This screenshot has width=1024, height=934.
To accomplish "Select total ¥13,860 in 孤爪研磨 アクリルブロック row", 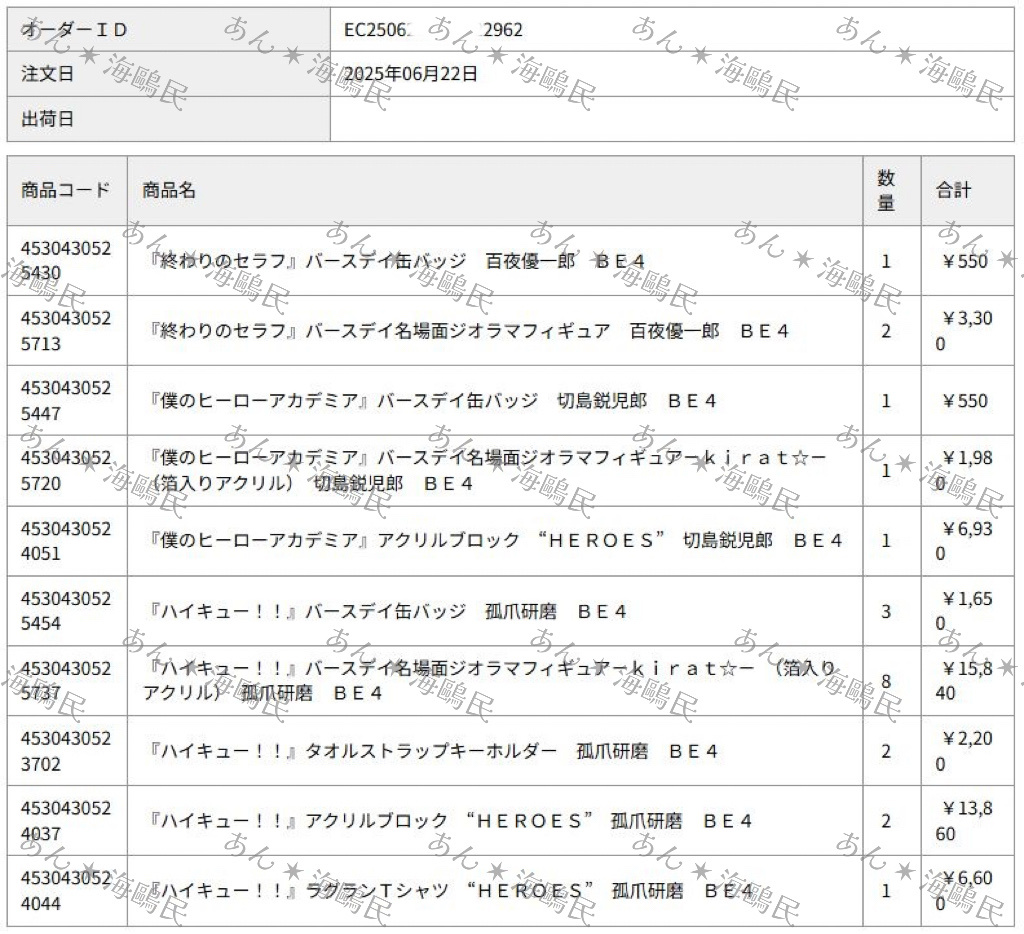I will (x=964, y=820).
